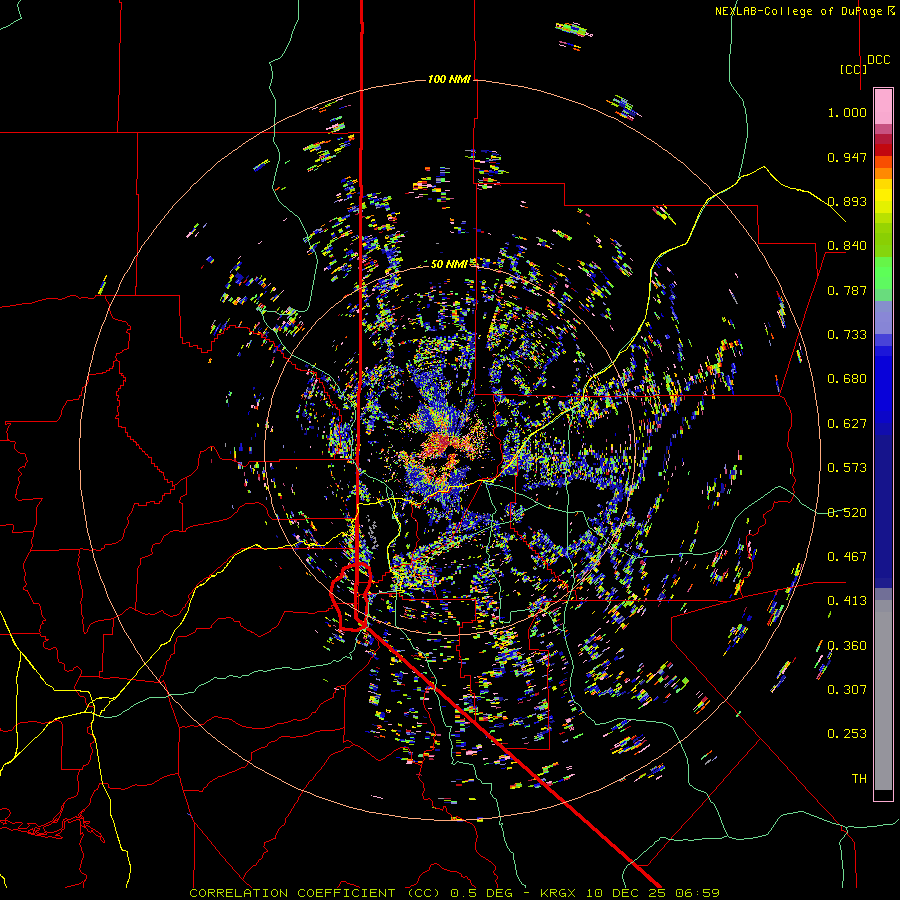Select the 0.360 legend value
Image resolution: width=900 pixels, height=900 pixels.
(x=847, y=646)
